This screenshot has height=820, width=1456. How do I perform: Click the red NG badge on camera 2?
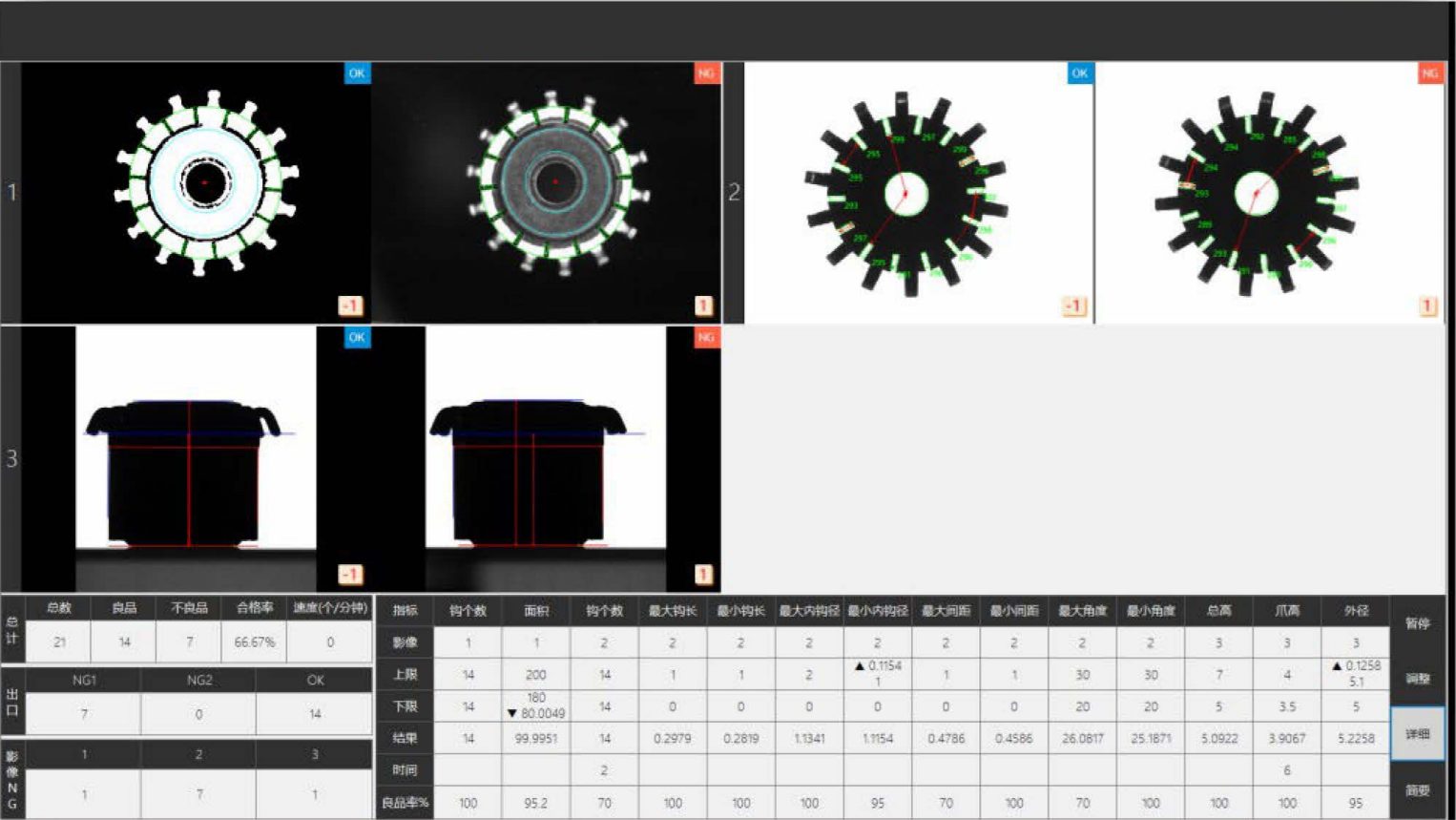tap(1429, 74)
